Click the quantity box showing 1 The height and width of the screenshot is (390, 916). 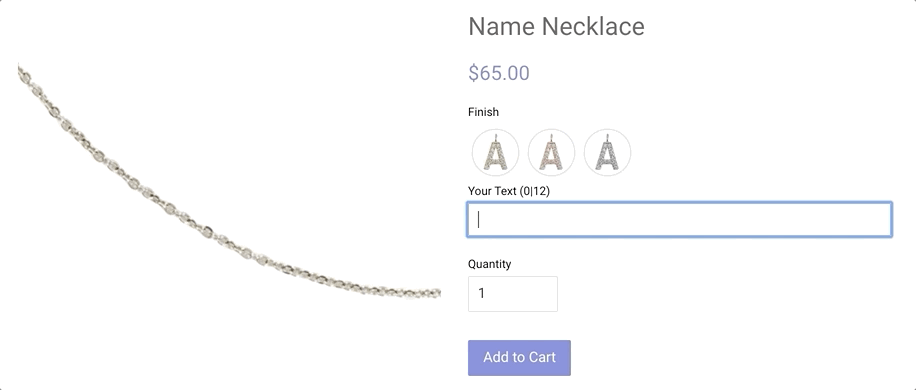click(x=513, y=294)
